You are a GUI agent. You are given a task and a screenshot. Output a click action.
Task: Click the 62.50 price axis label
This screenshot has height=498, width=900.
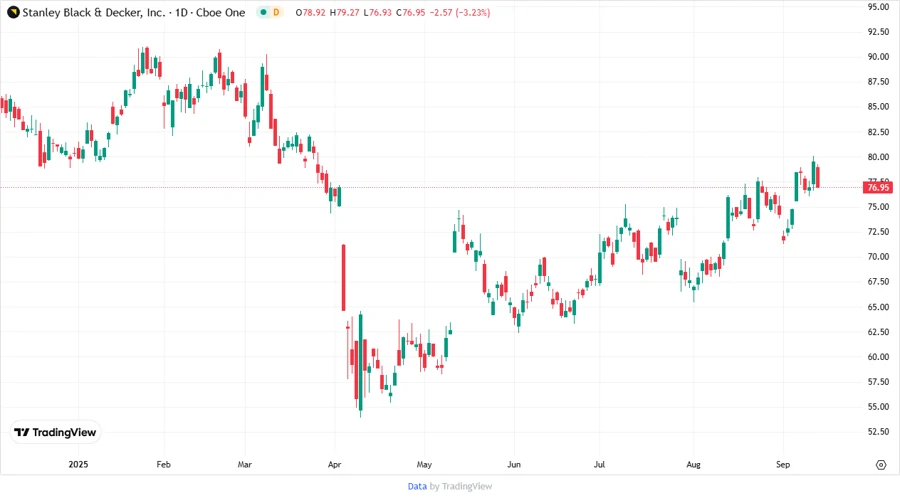(878, 332)
